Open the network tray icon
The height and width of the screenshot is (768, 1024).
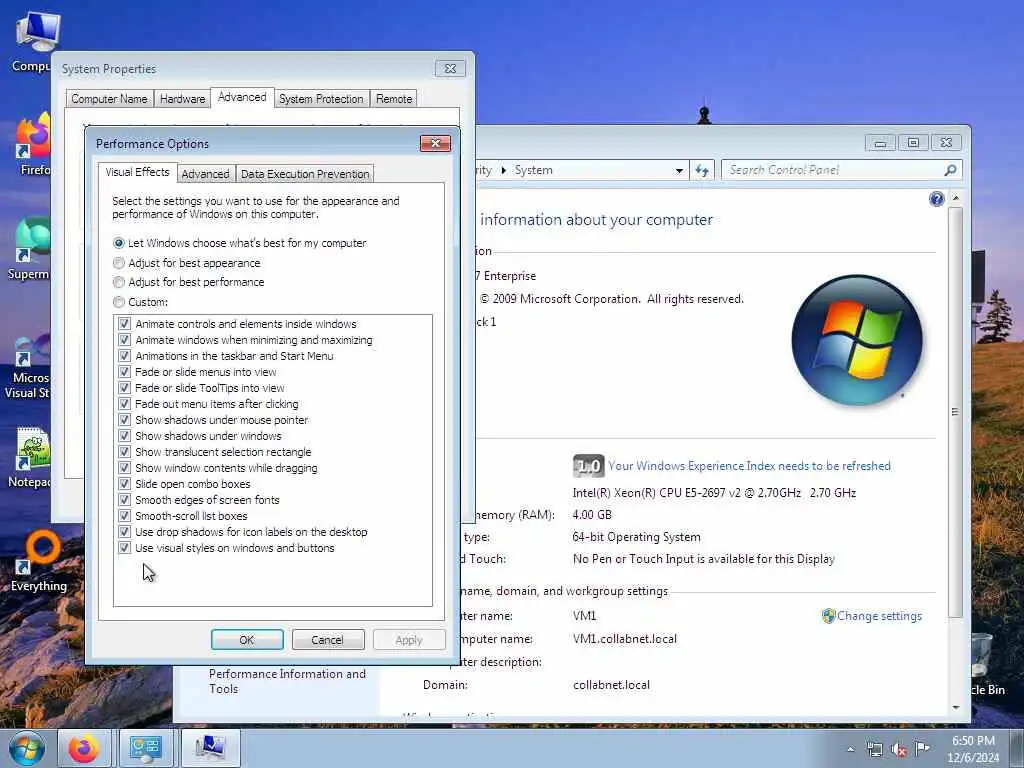pyautogui.click(x=874, y=750)
